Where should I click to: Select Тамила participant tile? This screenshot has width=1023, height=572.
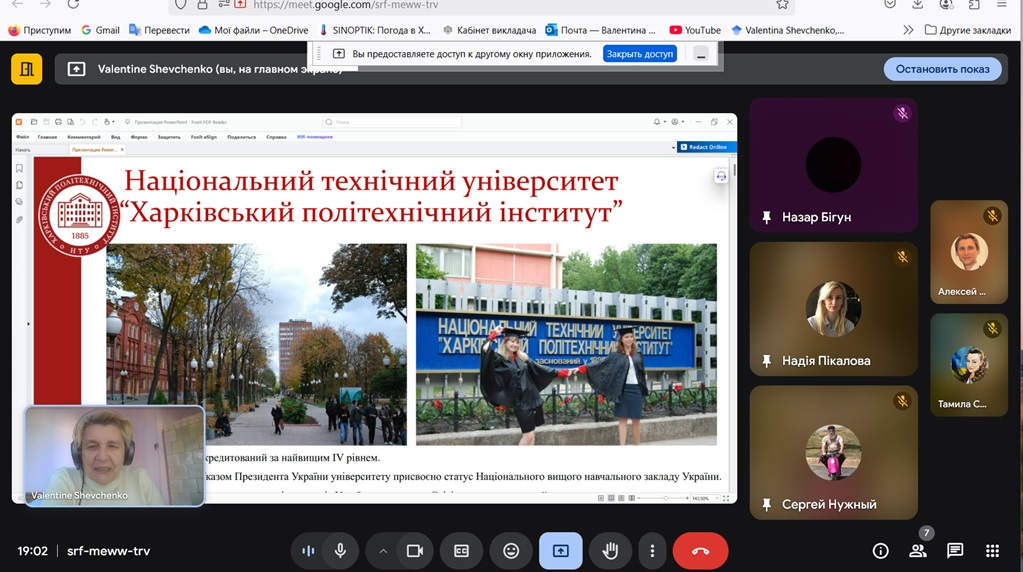tap(969, 365)
